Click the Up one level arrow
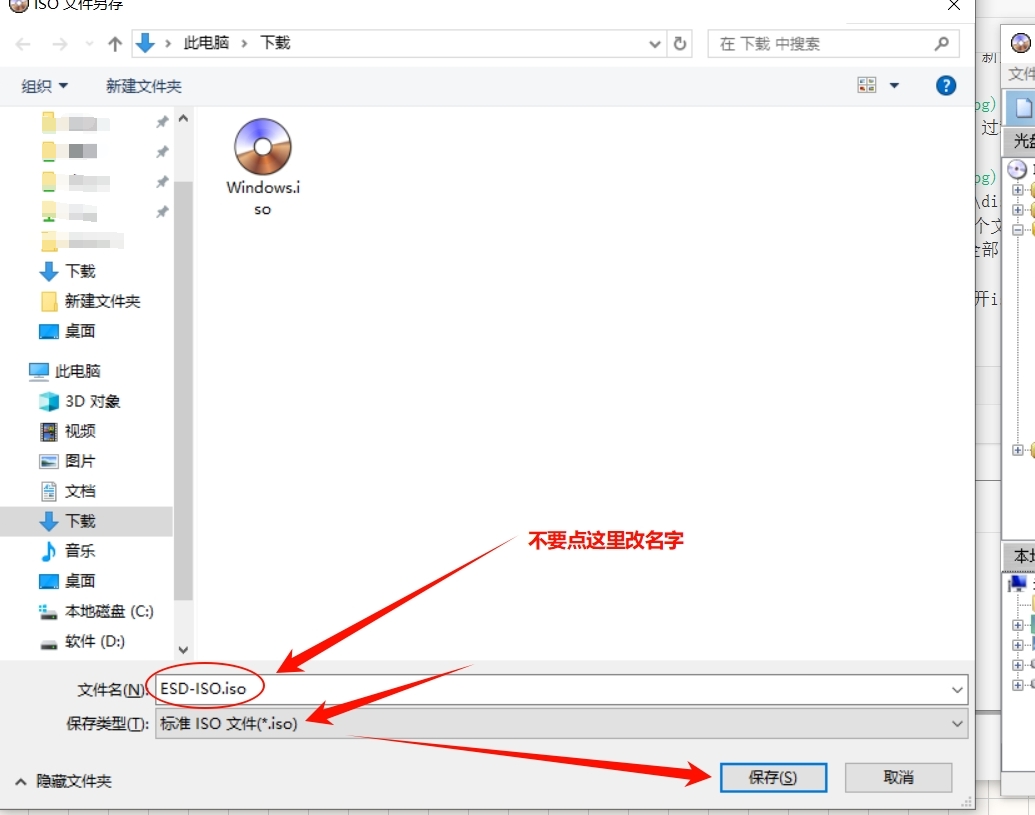 click(x=115, y=44)
